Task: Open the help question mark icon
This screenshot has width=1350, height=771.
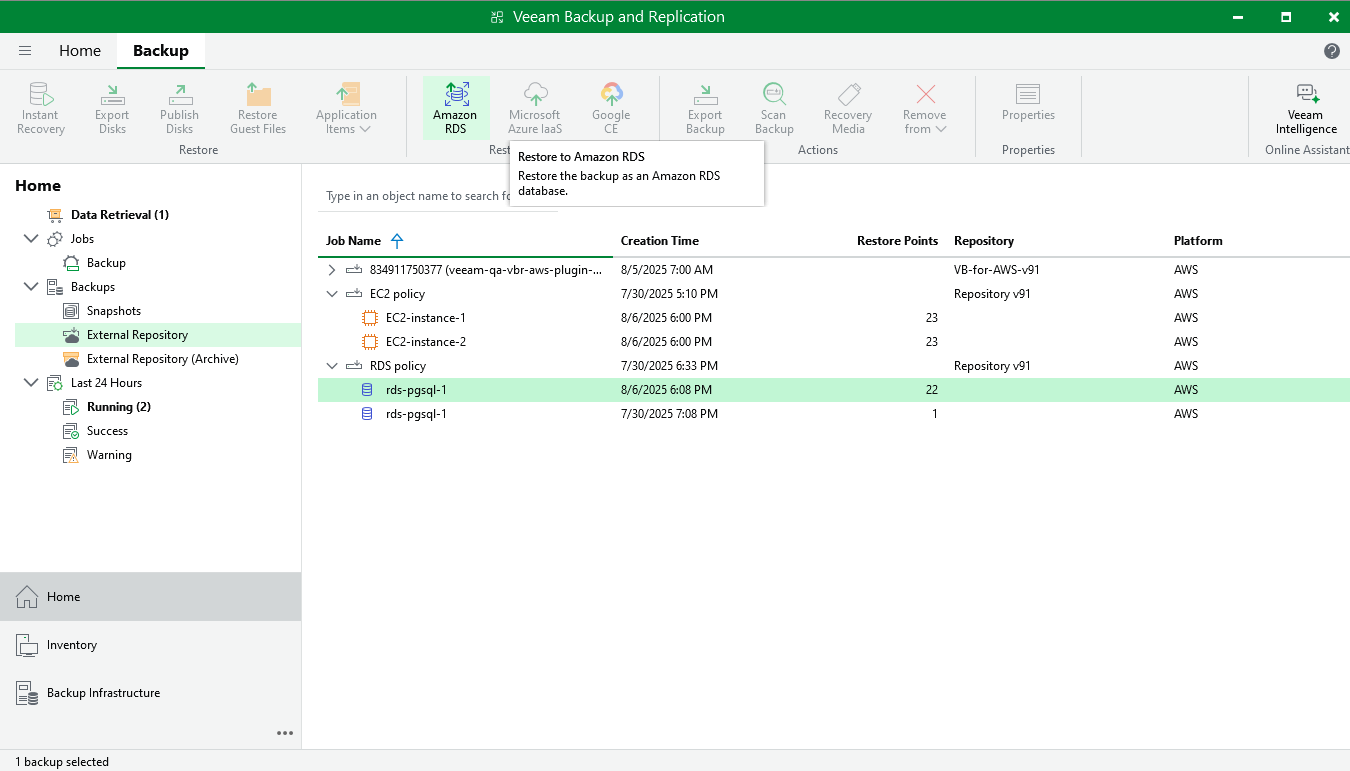Action: click(1331, 51)
